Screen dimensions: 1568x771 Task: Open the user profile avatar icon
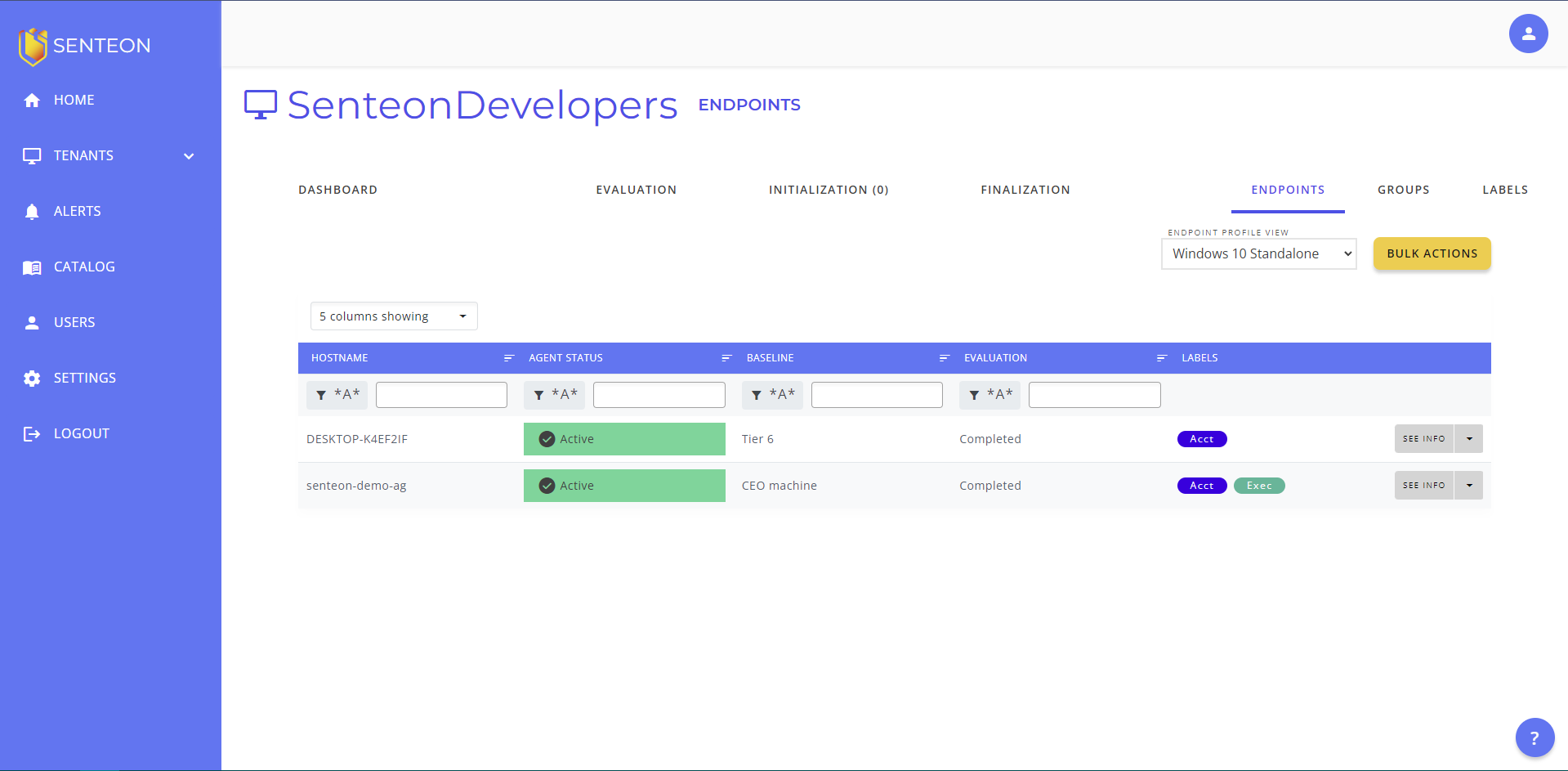pyautogui.click(x=1528, y=34)
